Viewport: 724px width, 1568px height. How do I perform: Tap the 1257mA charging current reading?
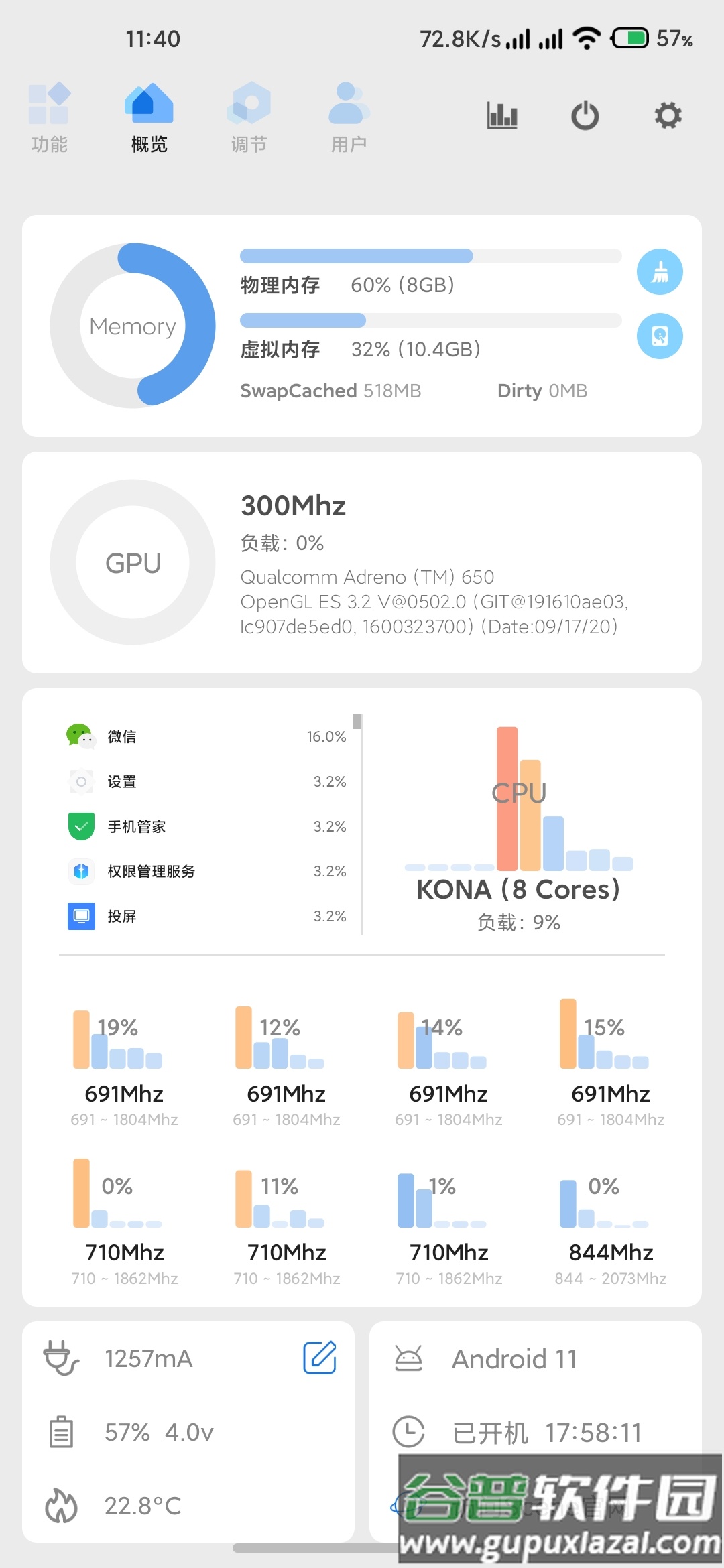tap(149, 1359)
